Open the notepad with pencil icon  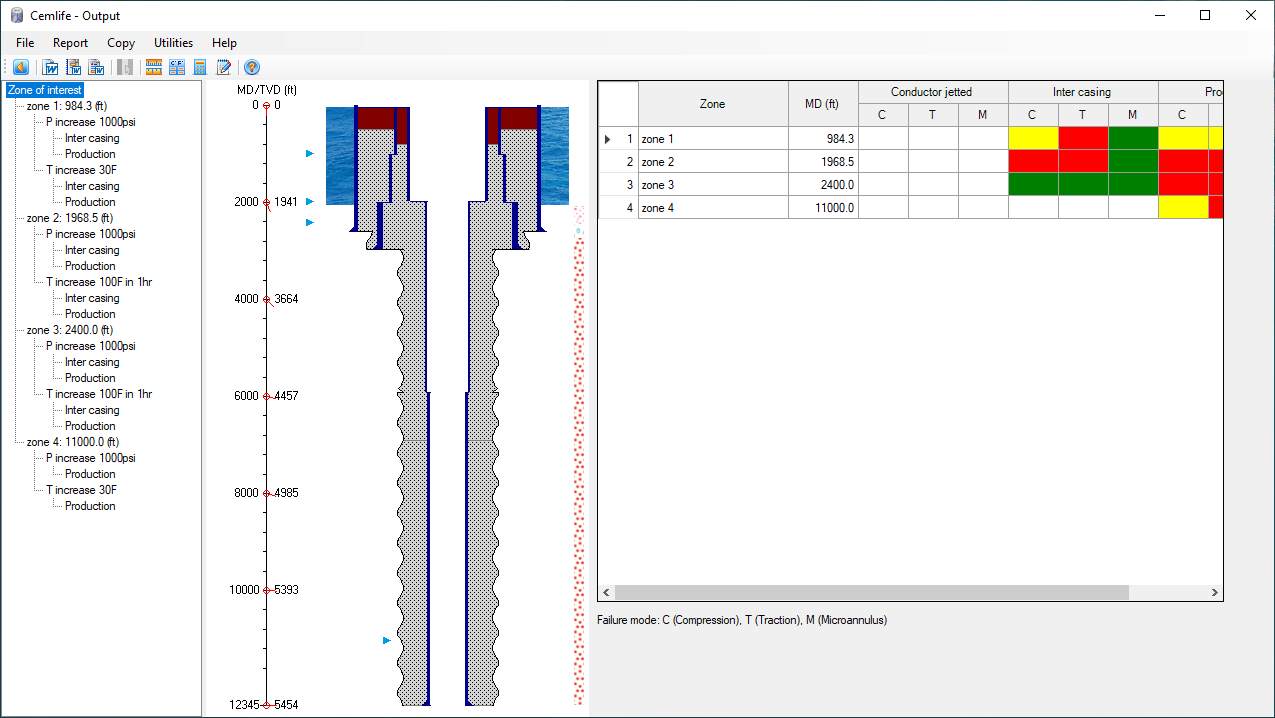pos(224,68)
